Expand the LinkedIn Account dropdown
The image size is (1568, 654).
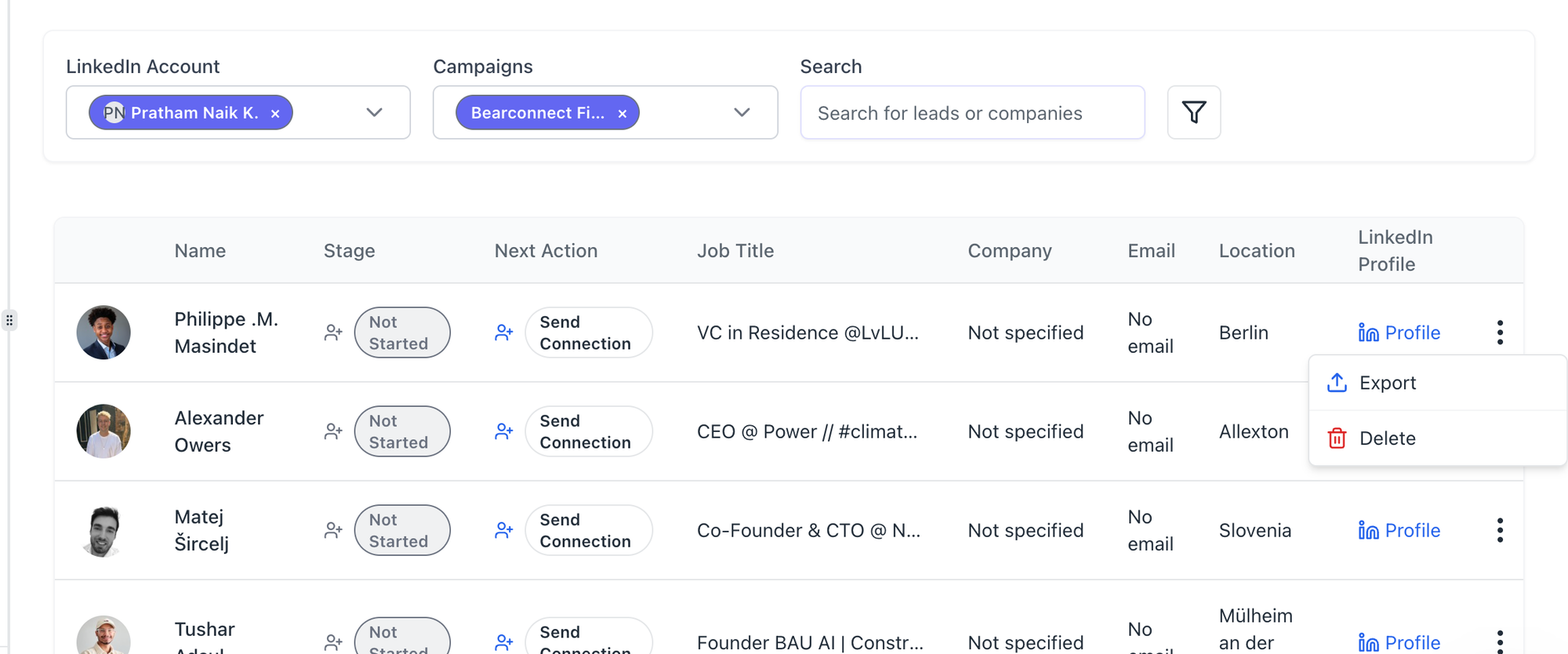click(x=375, y=112)
